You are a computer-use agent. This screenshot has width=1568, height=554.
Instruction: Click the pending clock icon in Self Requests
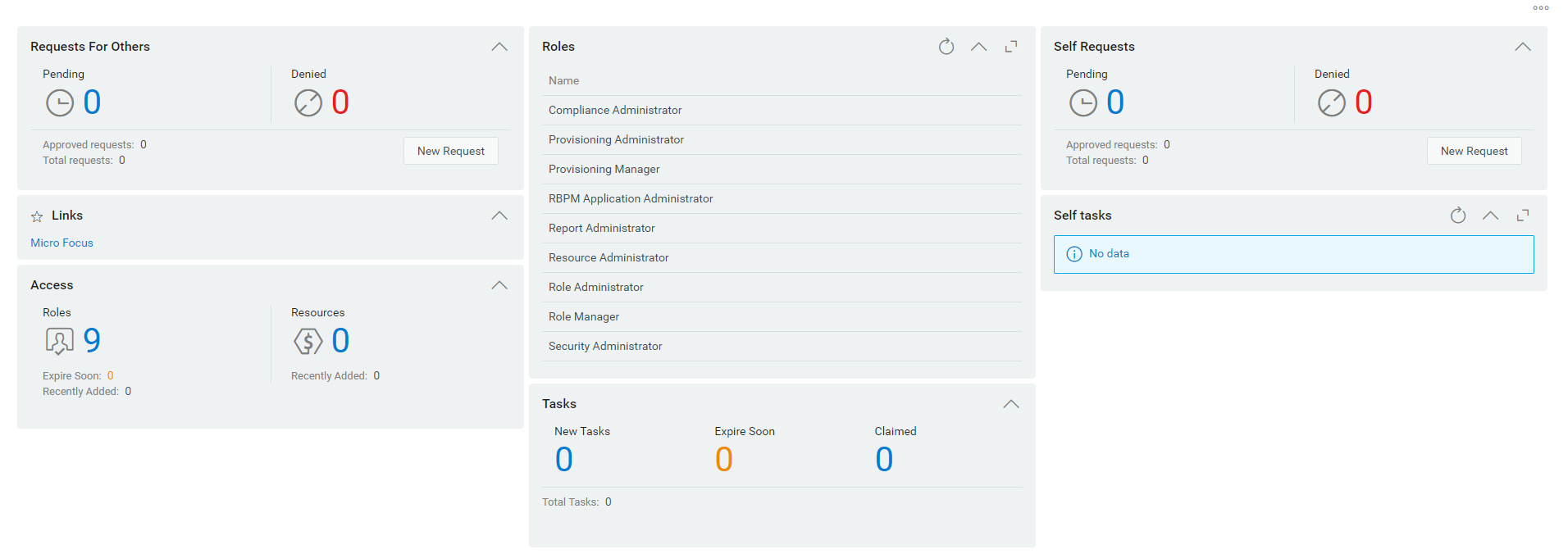pyautogui.click(x=1083, y=103)
